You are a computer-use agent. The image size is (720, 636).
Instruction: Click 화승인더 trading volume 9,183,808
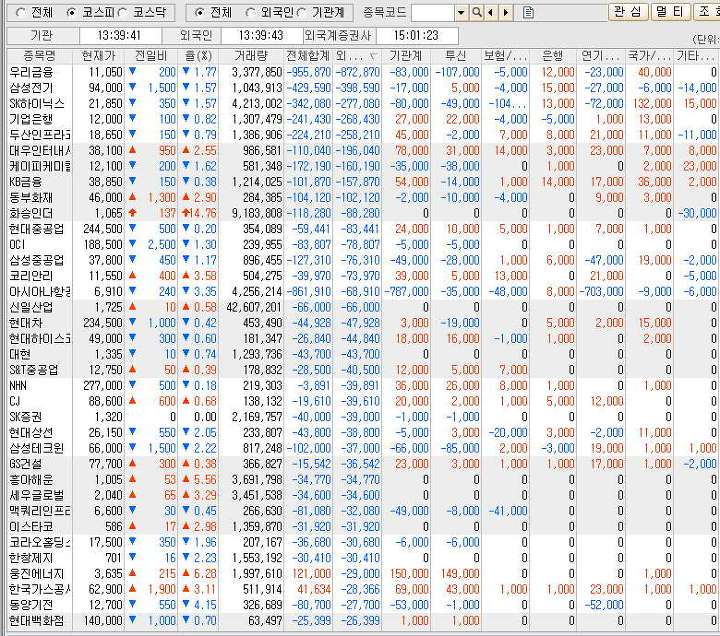pyautogui.click(x=257, y=213)
